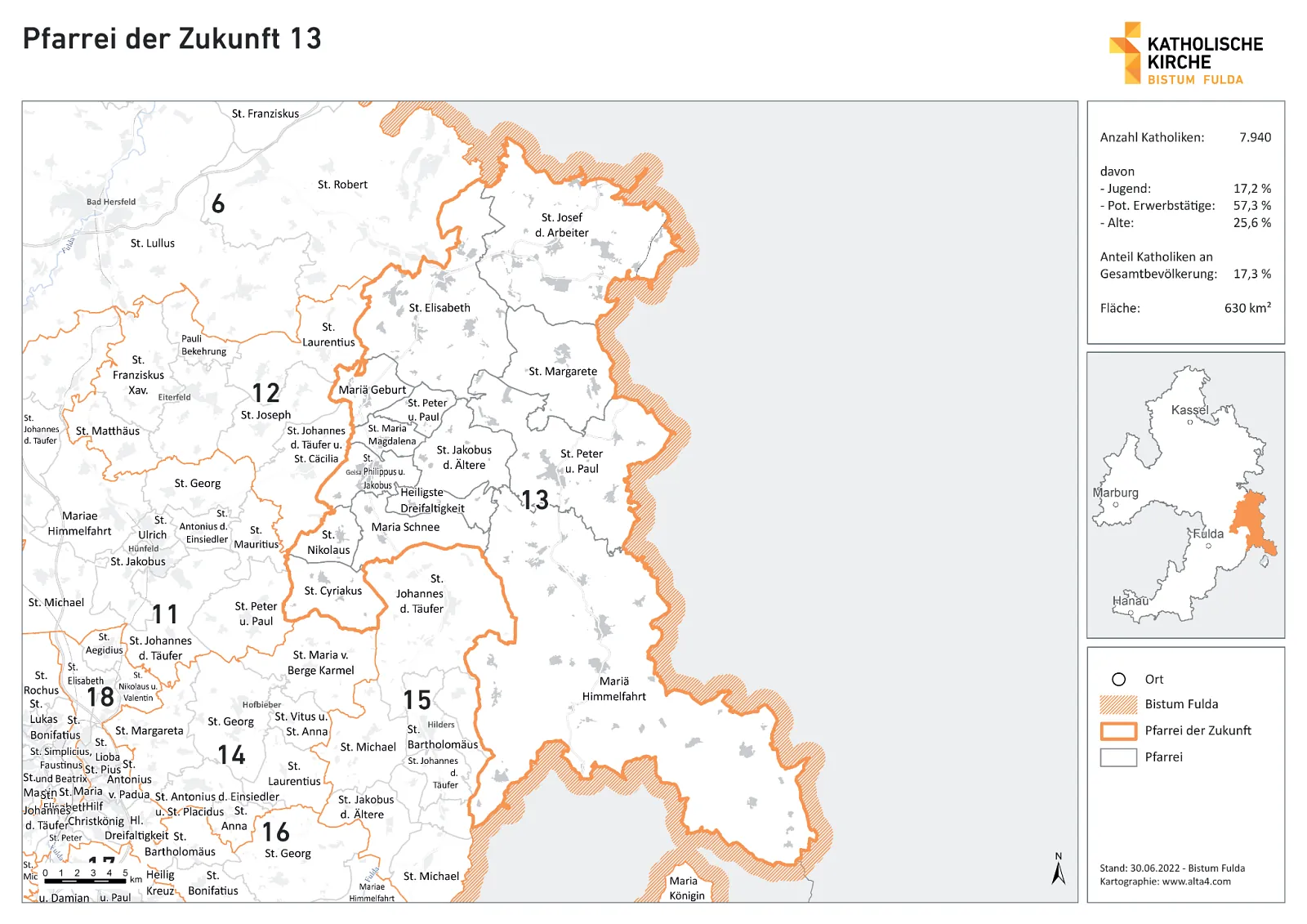Click the 'Marburg' label in overview map
The height and width of the screenshot is (924, 1307).
click(x=1116, y=493)
